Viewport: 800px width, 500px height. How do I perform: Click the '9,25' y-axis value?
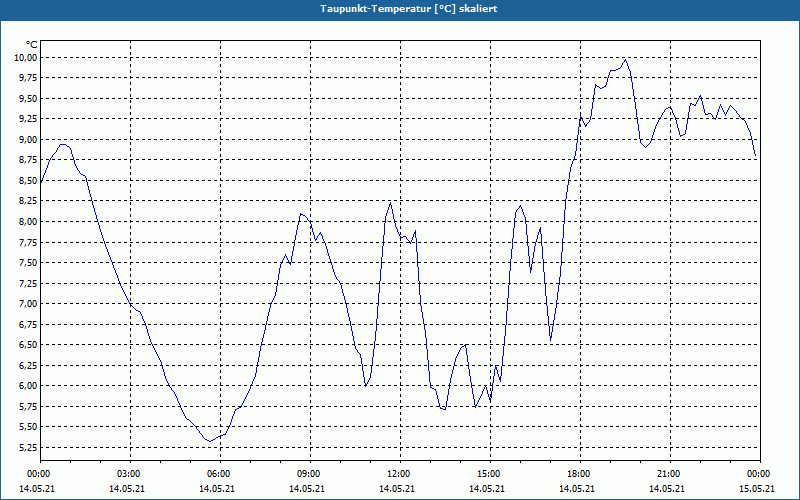(27, 119)
